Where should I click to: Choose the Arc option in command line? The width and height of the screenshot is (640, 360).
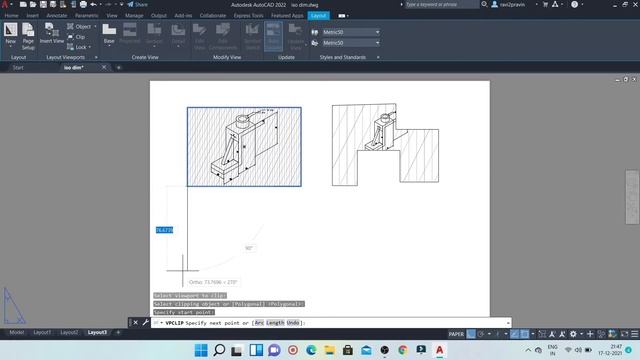click(x=259, y=323)
